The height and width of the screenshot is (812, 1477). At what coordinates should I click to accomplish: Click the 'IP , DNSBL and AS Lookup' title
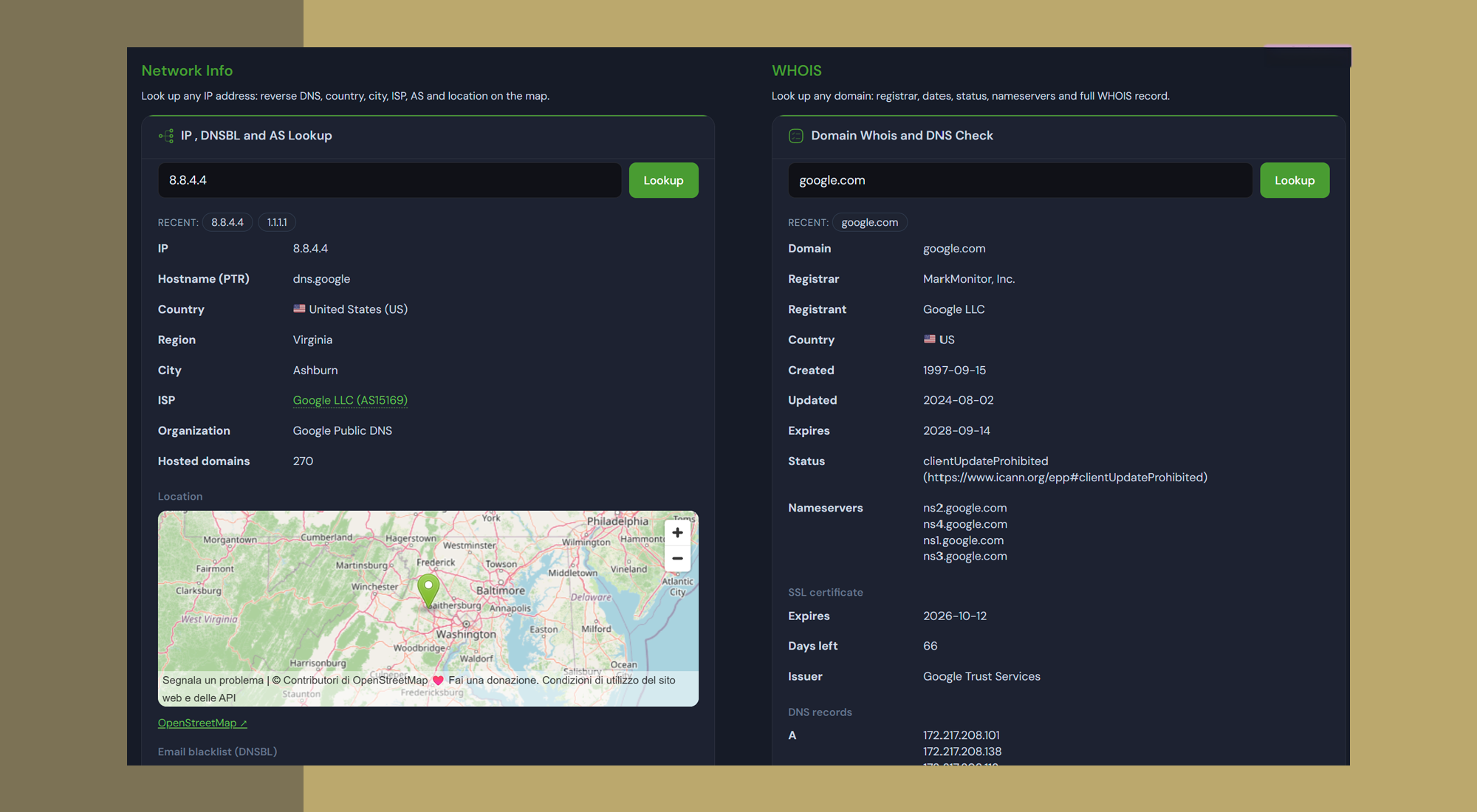tap(256, 136)
